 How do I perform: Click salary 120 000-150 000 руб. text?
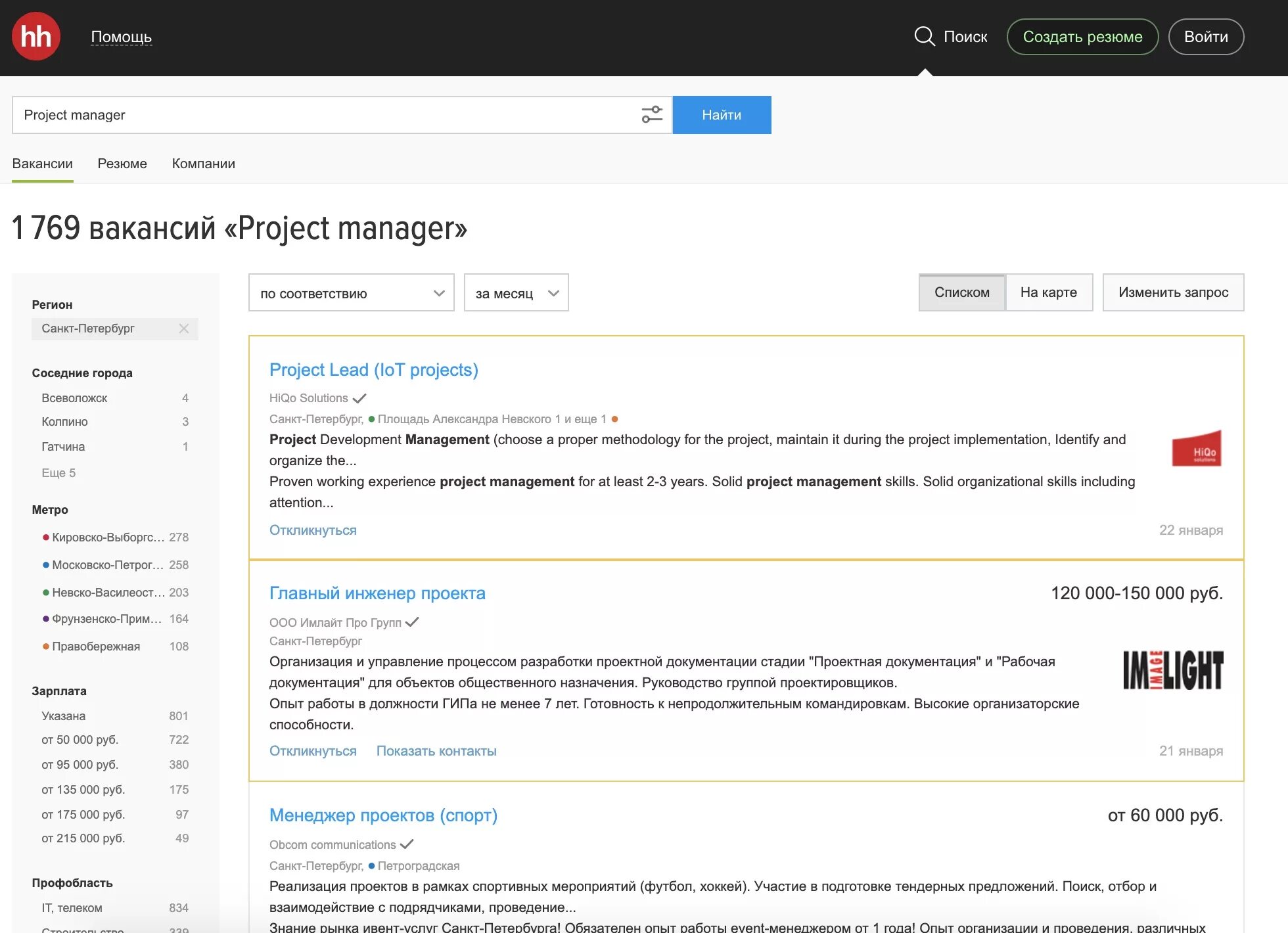pos(1137,593)
